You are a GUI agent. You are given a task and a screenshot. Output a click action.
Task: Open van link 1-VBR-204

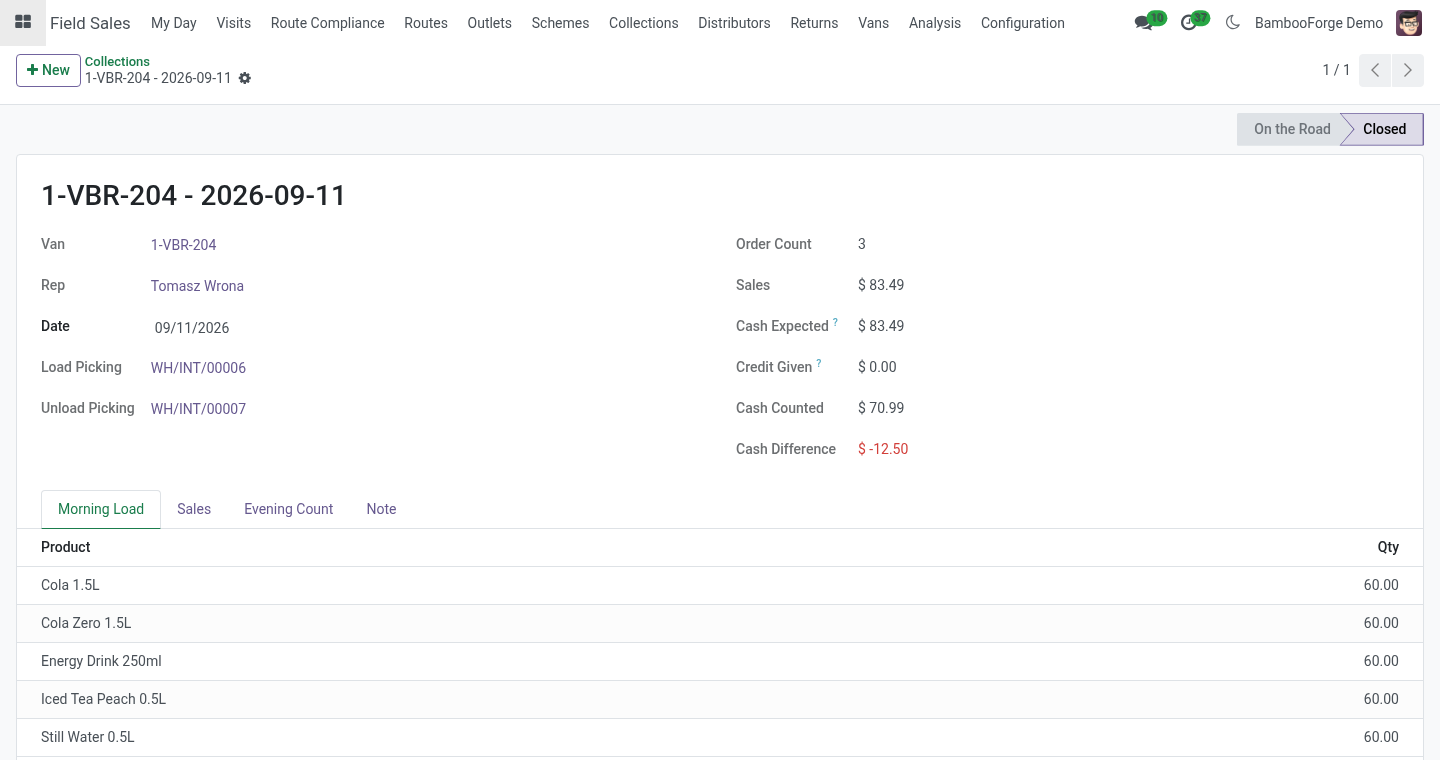click(183, 245)
